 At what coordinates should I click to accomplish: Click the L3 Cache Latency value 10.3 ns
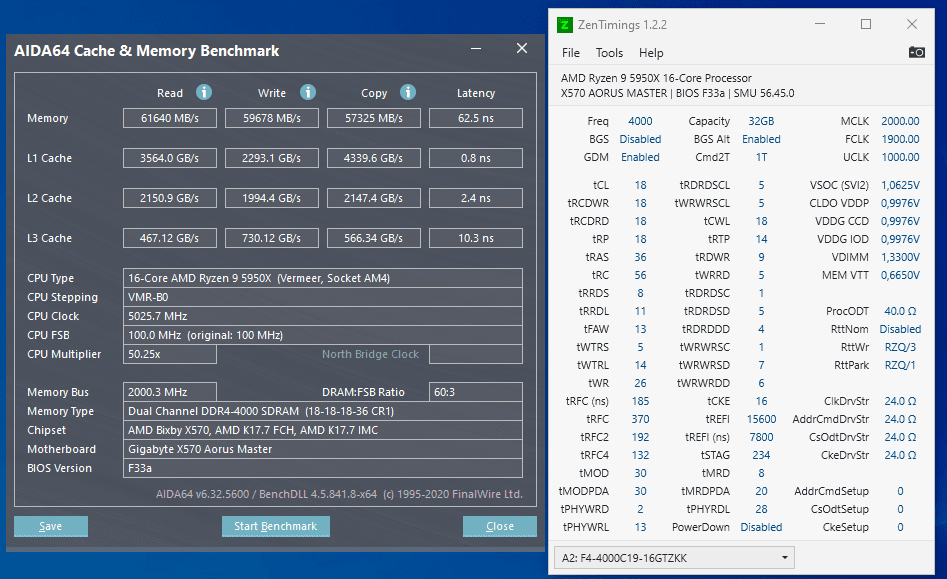[476, 238]
